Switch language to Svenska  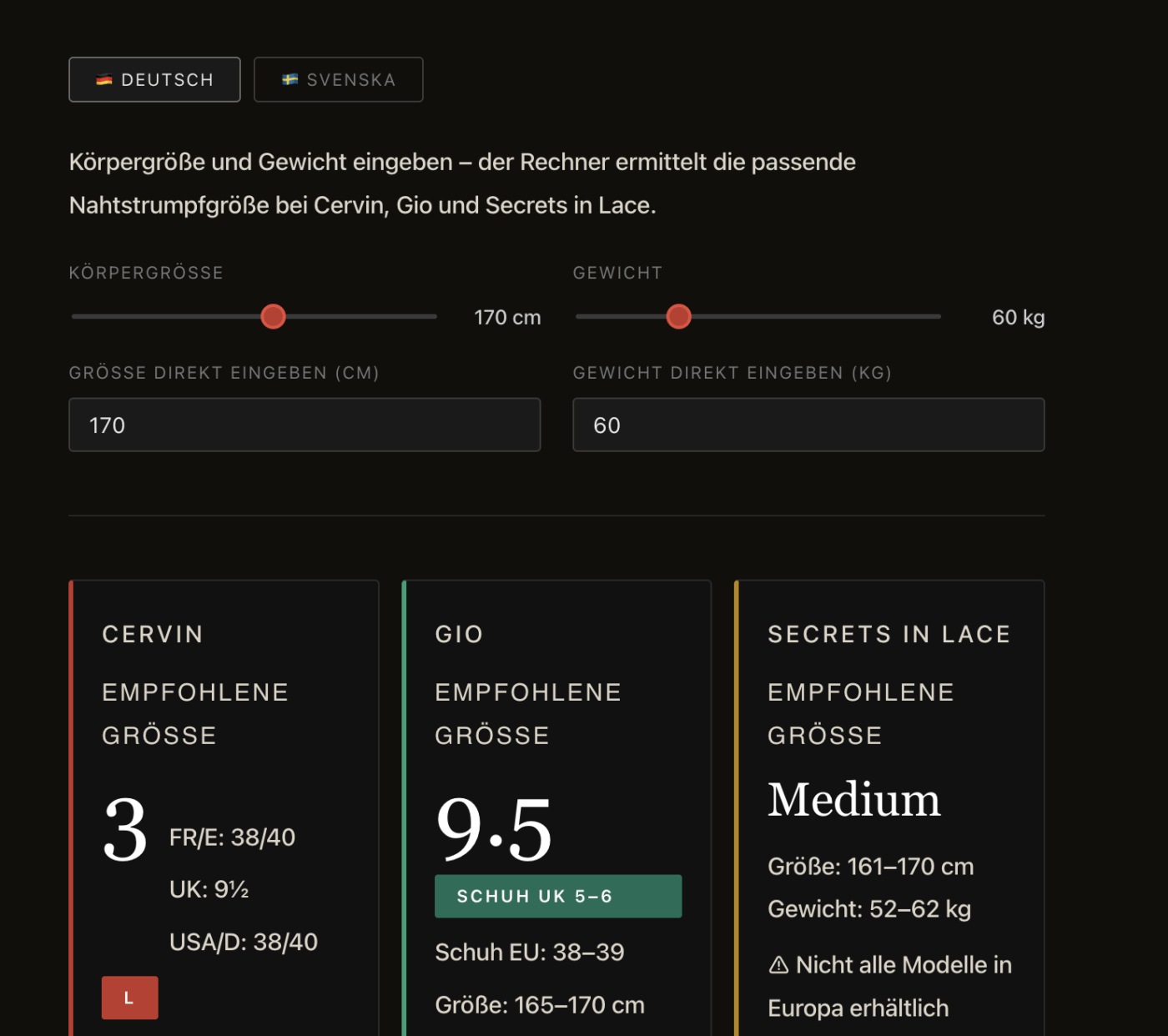(x=338, y=80)
